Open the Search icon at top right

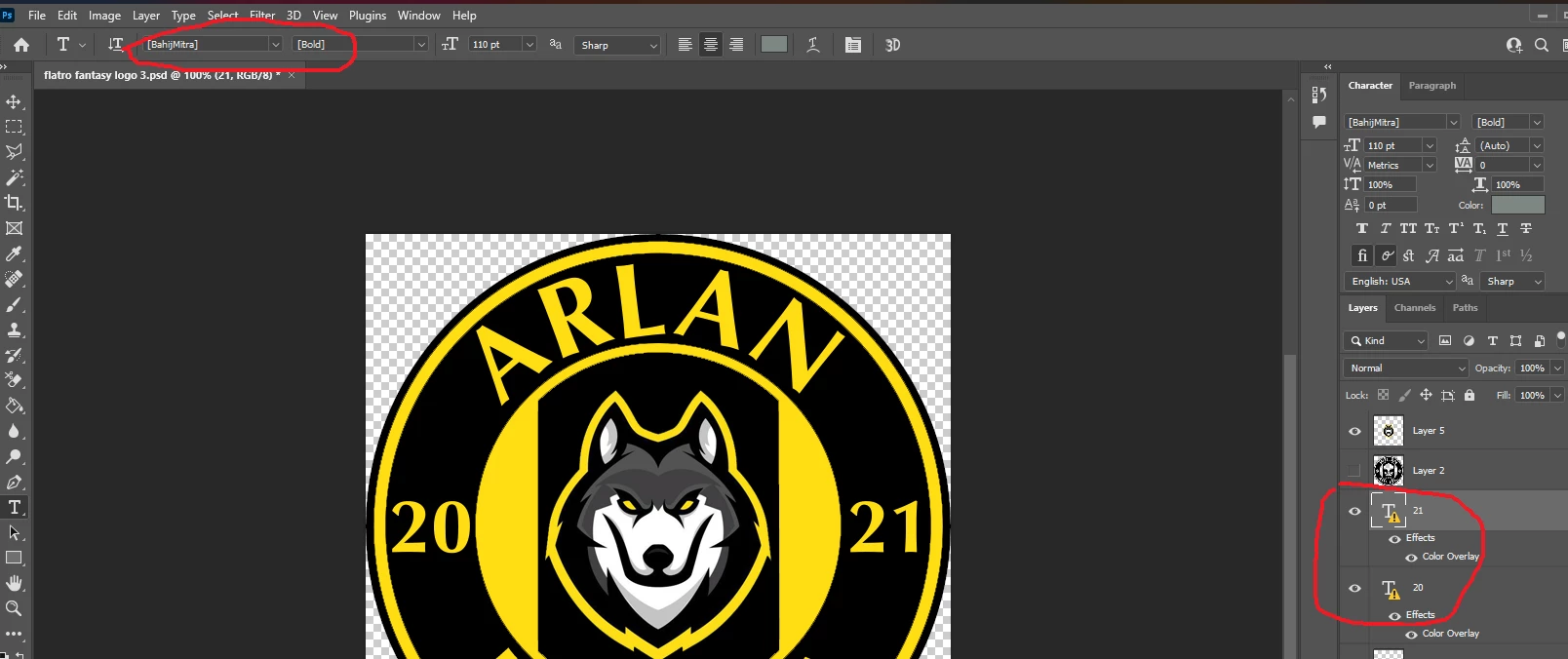click(x=1542, y=45)
